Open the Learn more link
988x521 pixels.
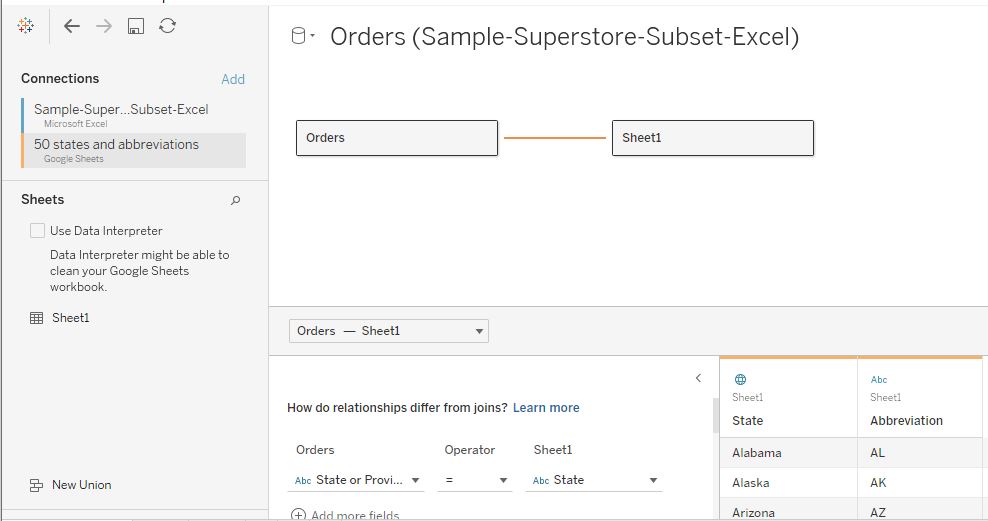coord(546,408)
